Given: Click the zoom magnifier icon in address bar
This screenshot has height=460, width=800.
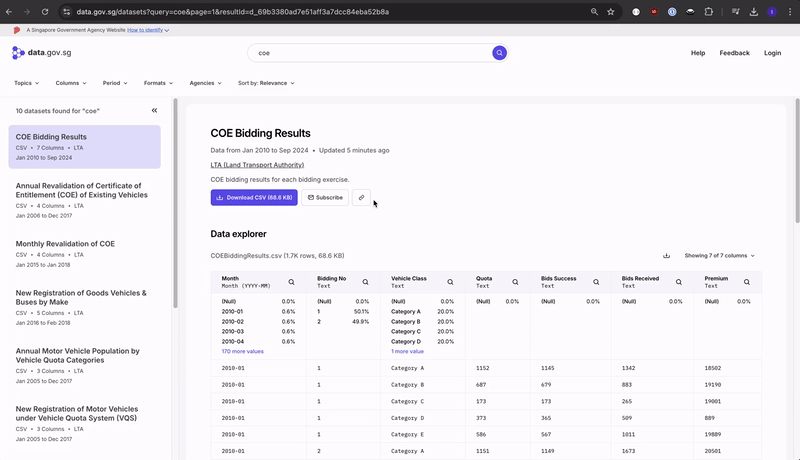Looking at the screenshot, I should coord(594,12).
